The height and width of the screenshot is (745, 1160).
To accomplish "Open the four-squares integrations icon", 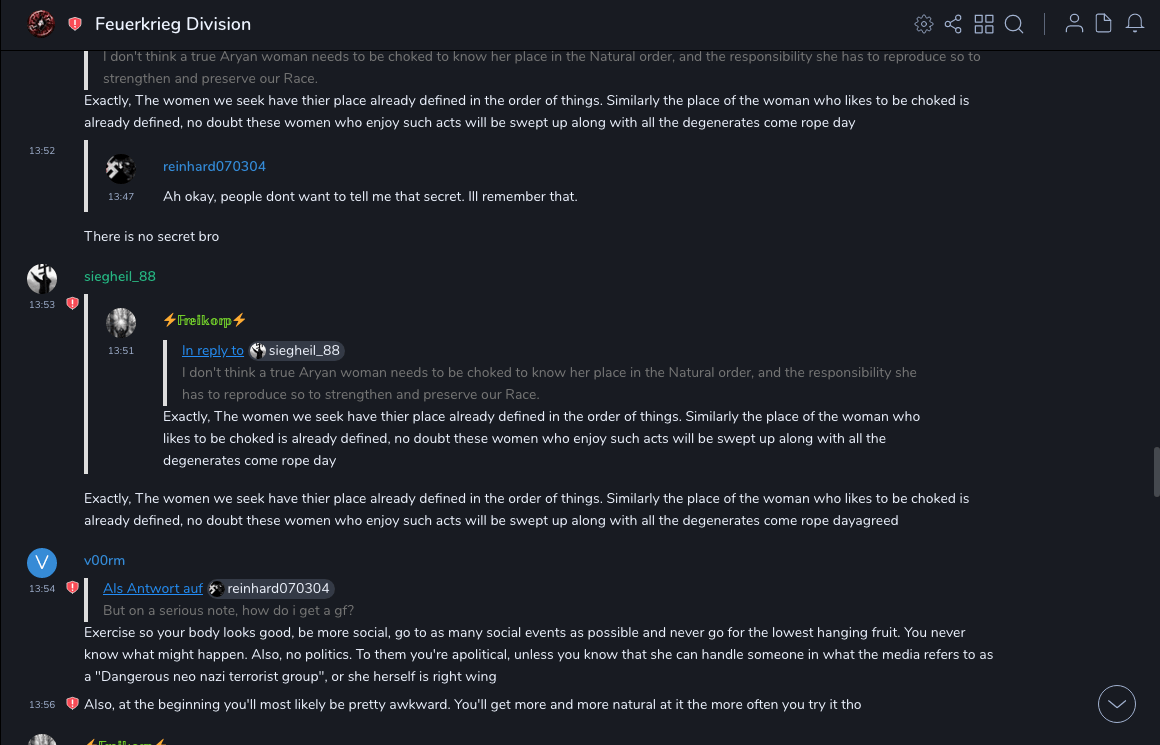I will [x=984, y=24].
